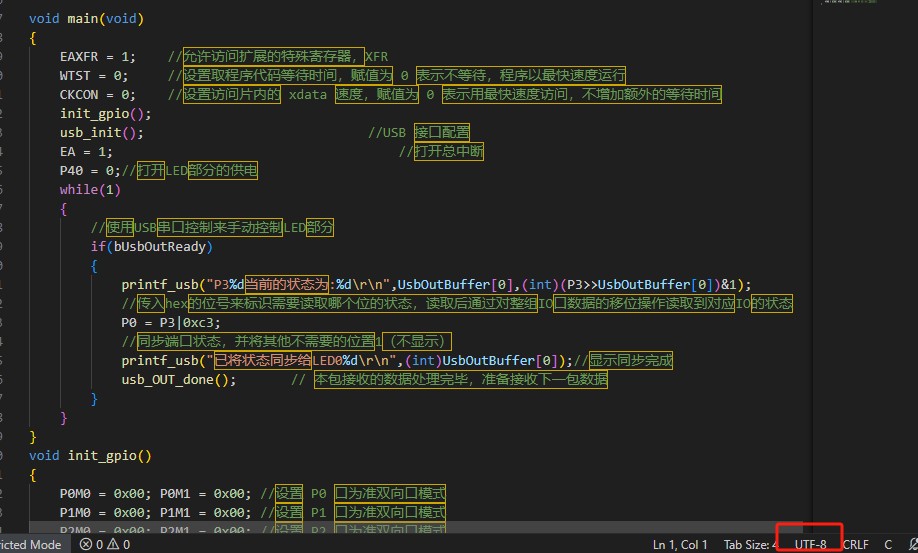Click the 'xdata' word in CKCON comment
The width and height of the screenshot is (918, 553).
[307, 94]
